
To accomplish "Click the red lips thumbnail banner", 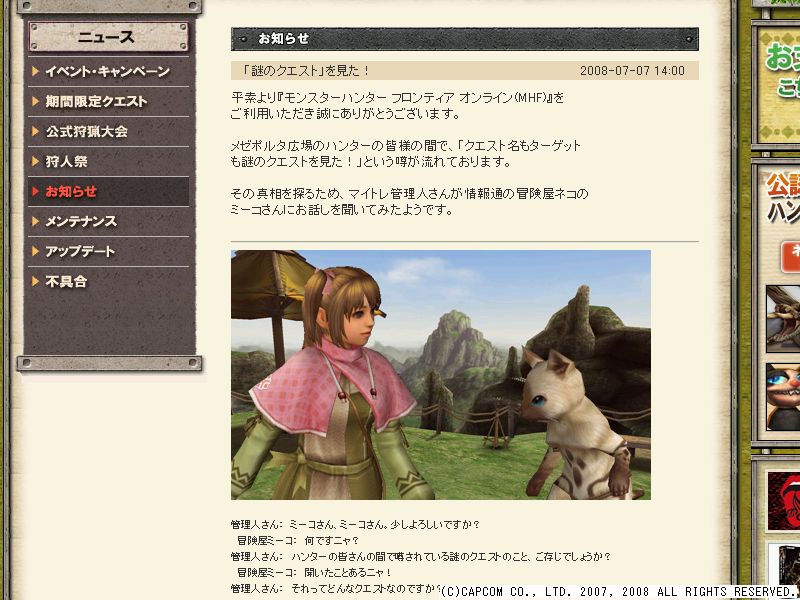I will 784,501.
